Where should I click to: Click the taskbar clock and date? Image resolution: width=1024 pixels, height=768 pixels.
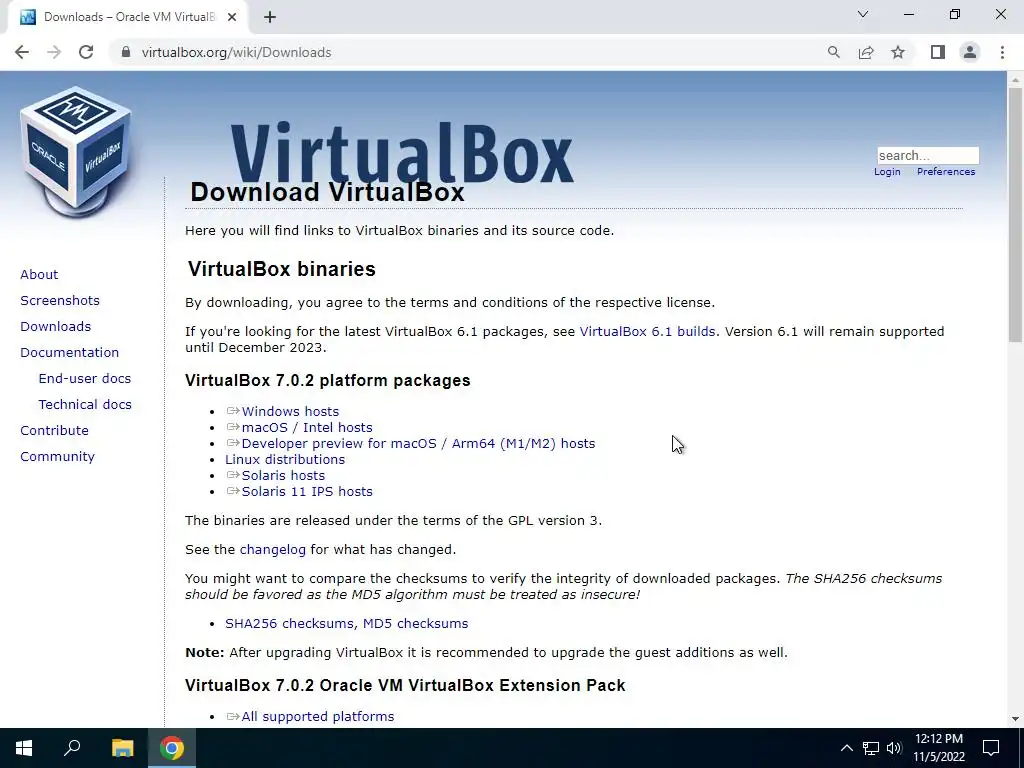tap(938, 748)
